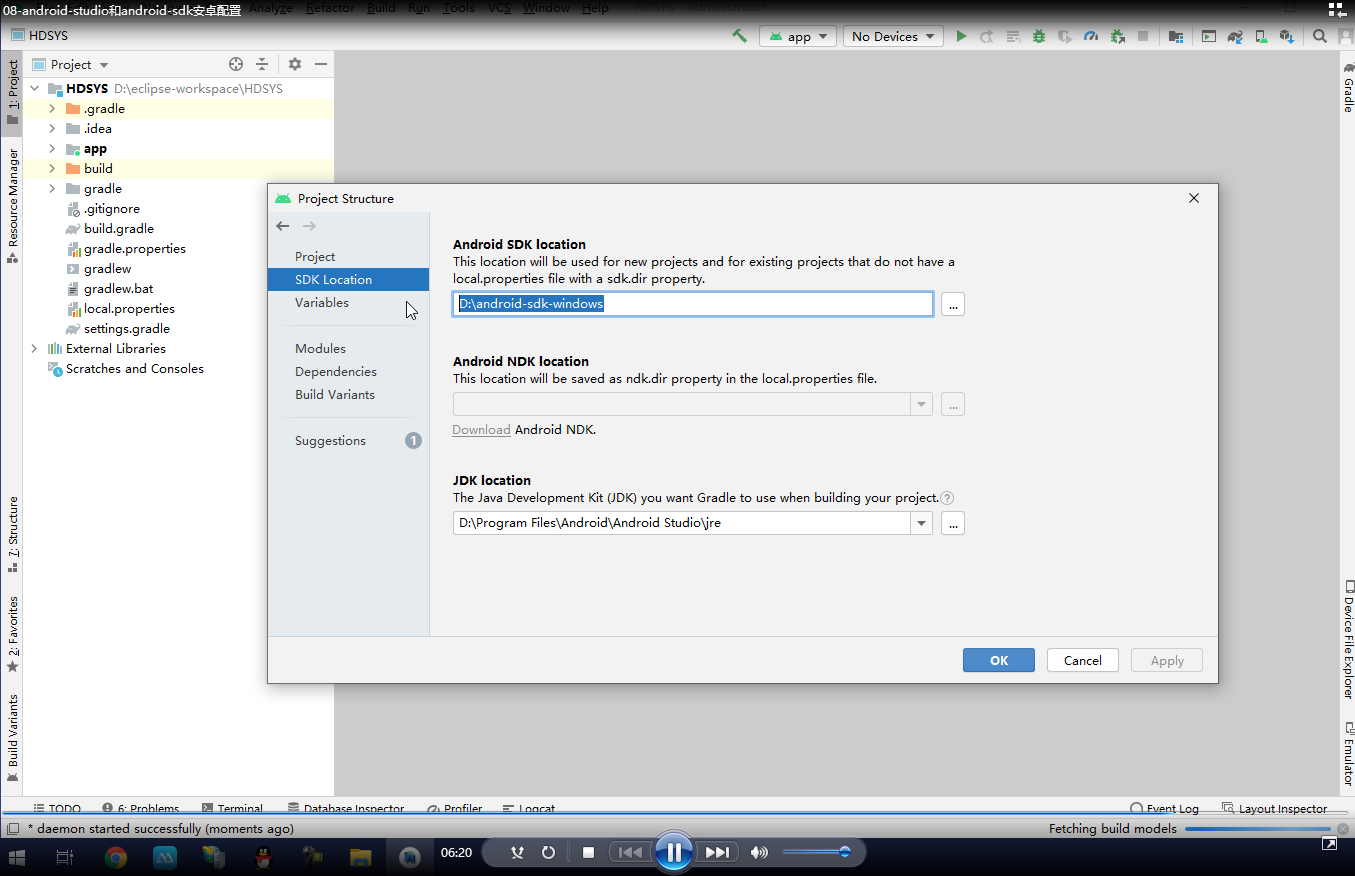
Task: Open the SDK Manager icon
Action: [x=1286, y=36]
